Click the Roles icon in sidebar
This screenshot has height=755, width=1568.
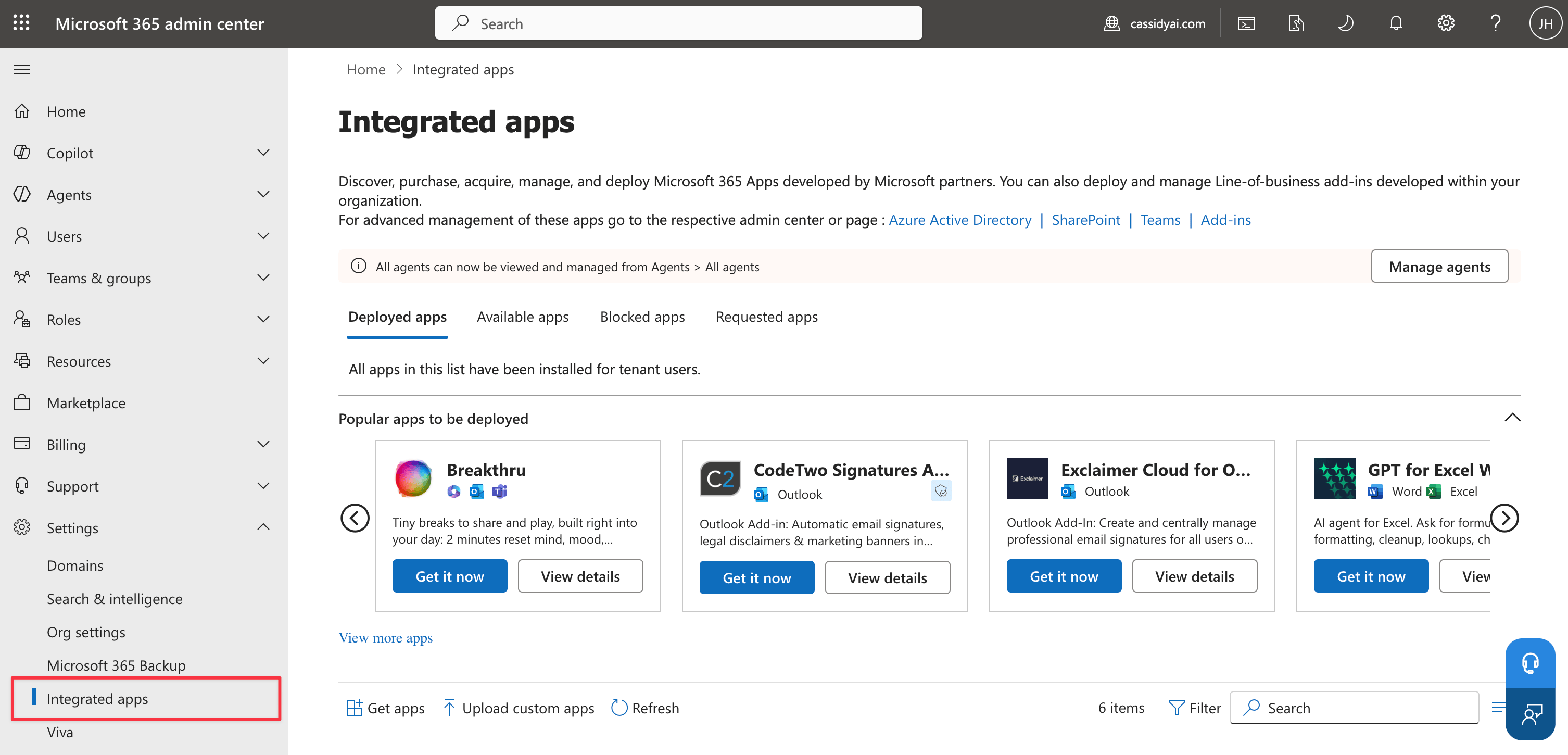point(22,319)
